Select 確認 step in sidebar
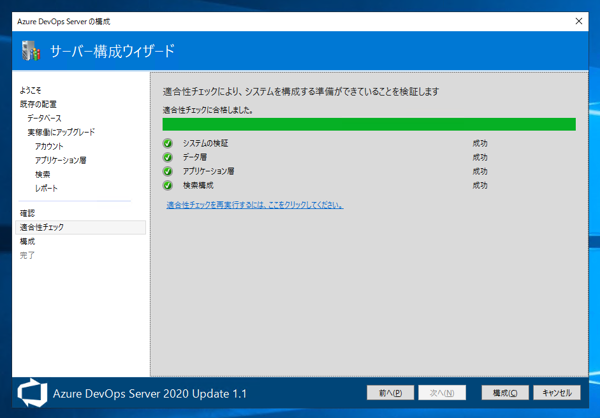 (28, 213)
